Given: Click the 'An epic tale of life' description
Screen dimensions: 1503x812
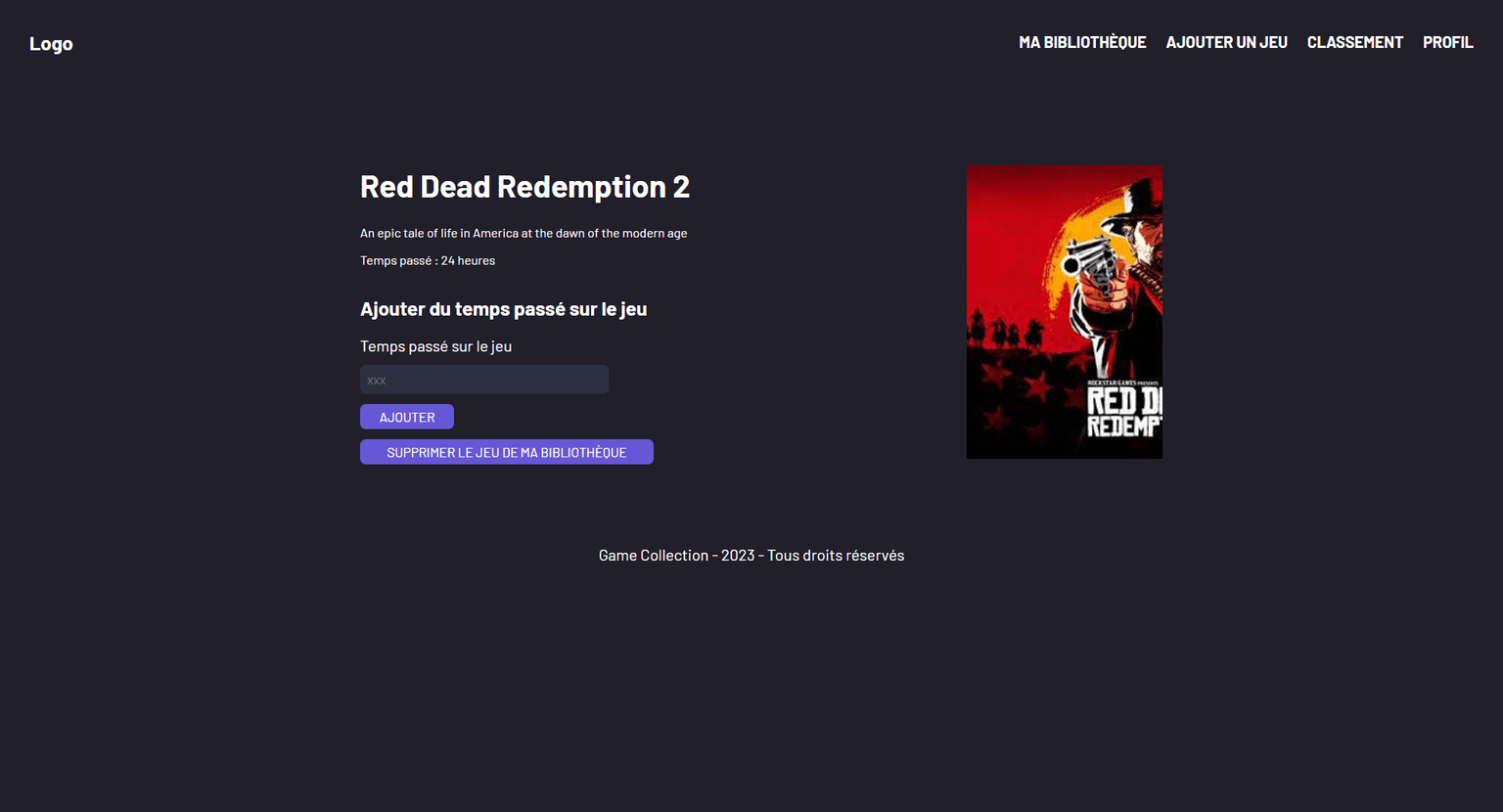Looking at the screenshot, I should pyautogui.click(x=524, y=233).
